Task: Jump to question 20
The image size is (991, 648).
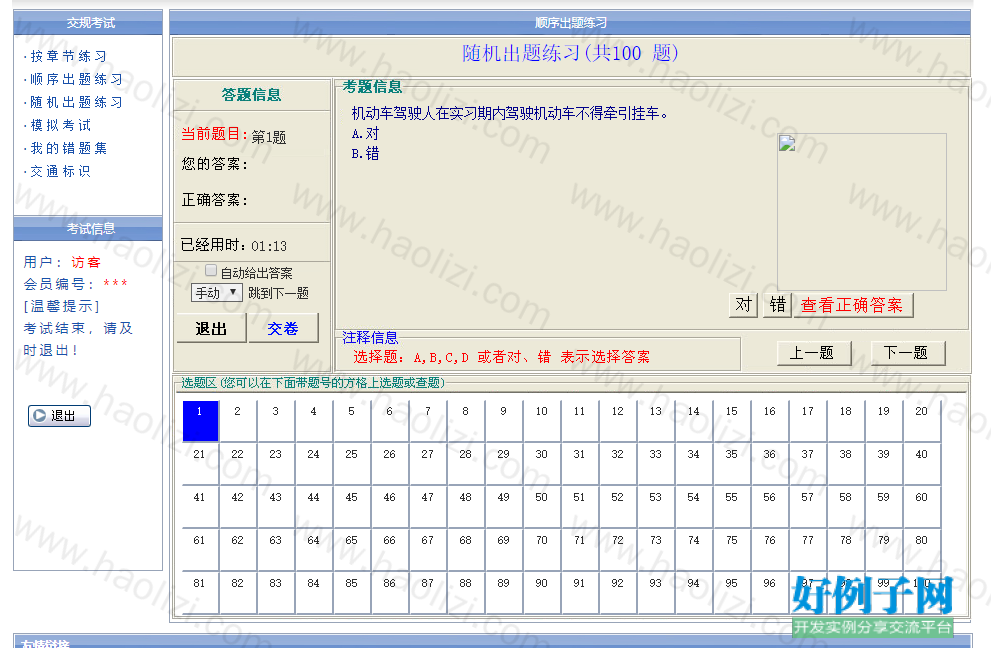Action: click(921, 420)
